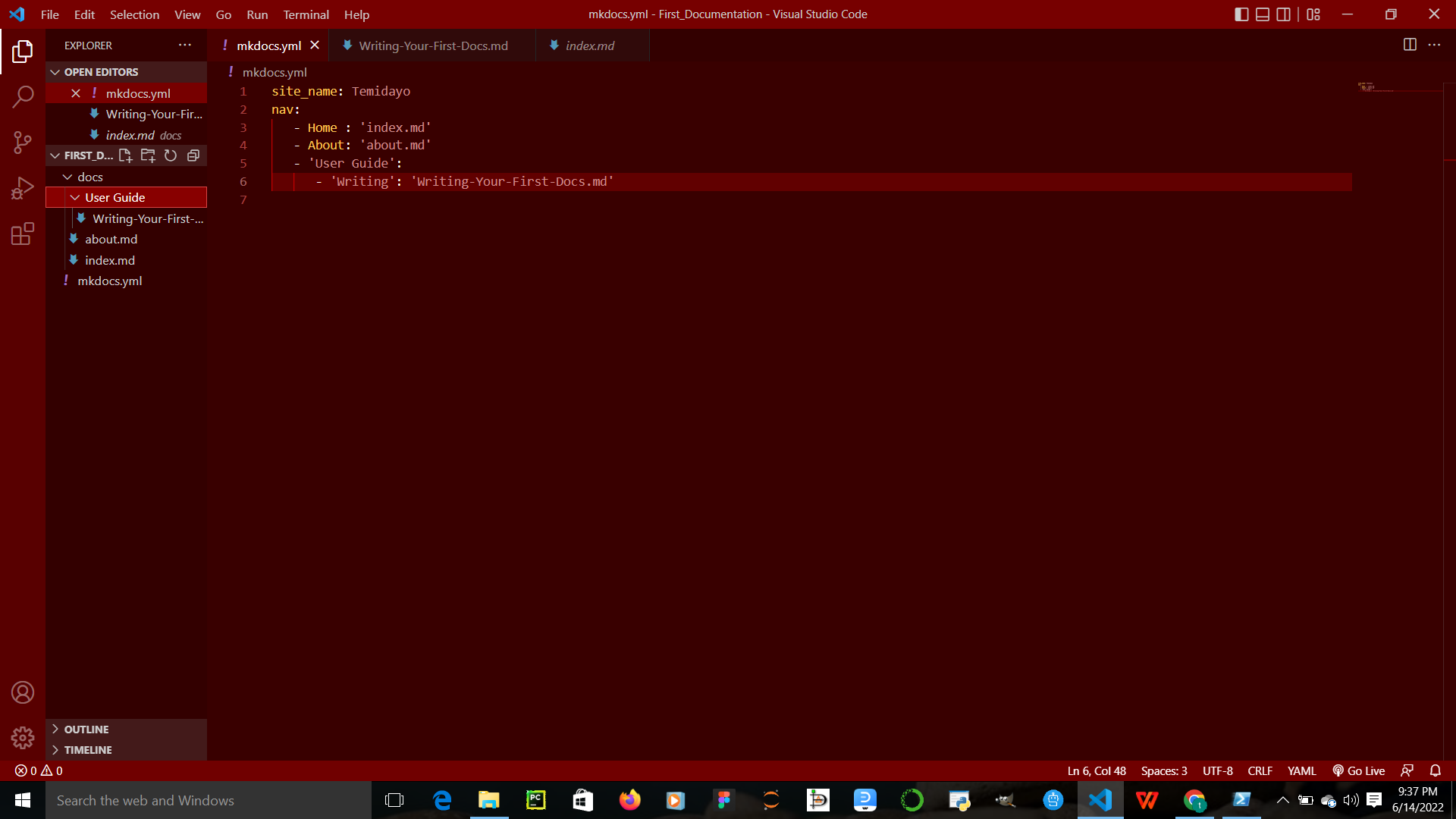Collapse all folders in the explorer
The height and width of the screenshot is (819, 1456).
coord(193,155)
